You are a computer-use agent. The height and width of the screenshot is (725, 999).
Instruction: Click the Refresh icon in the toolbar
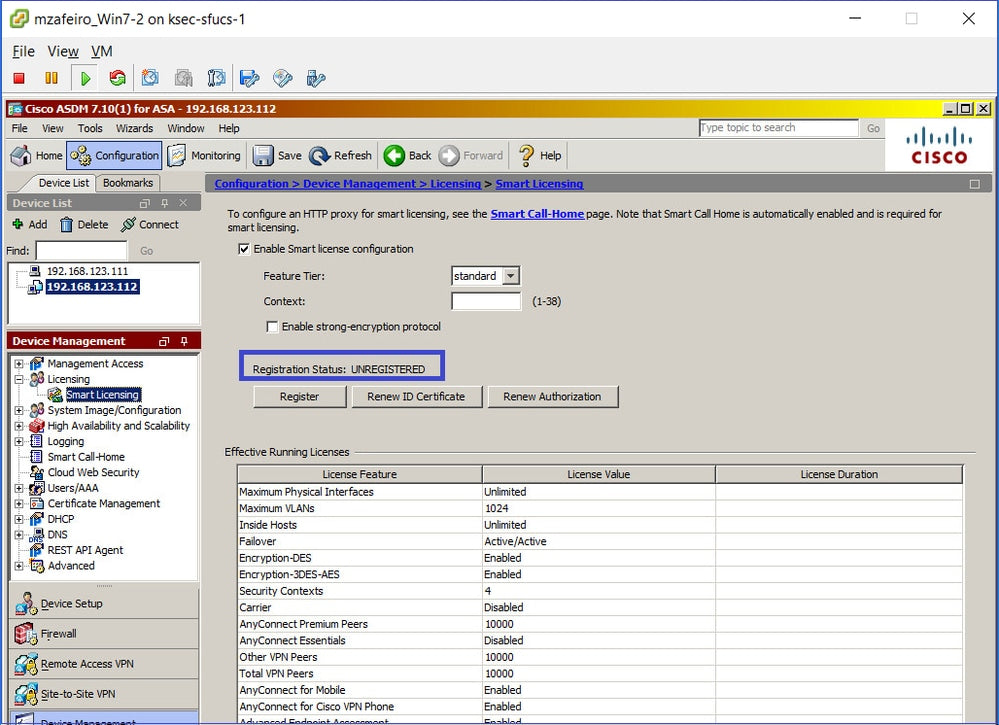tap(340, 155)
